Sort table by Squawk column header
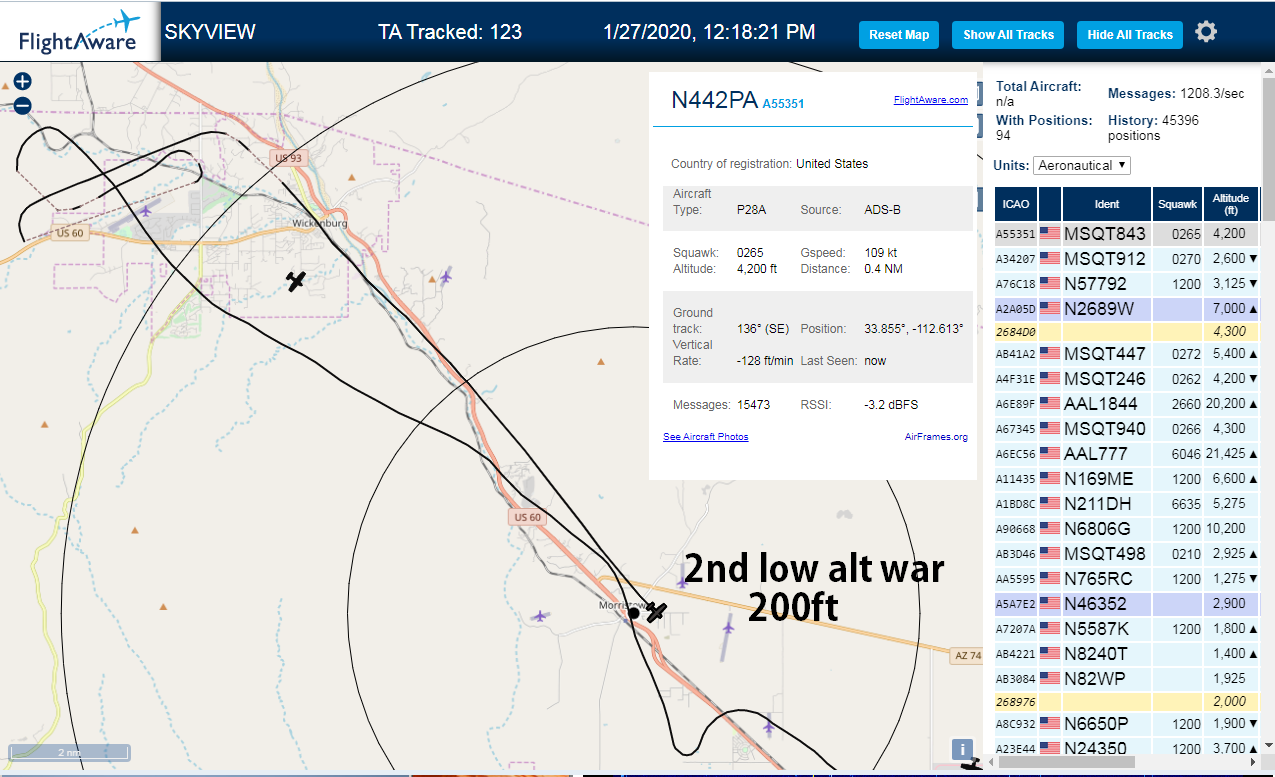Viewport: 1275px width, 777px height. click(x=1177, y=204)
